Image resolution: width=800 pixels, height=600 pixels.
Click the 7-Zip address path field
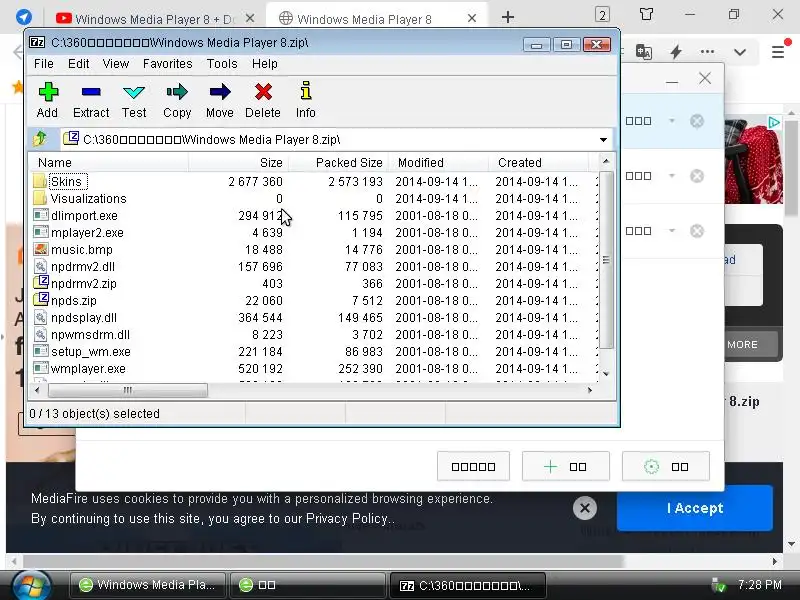(x=336, y=140)
